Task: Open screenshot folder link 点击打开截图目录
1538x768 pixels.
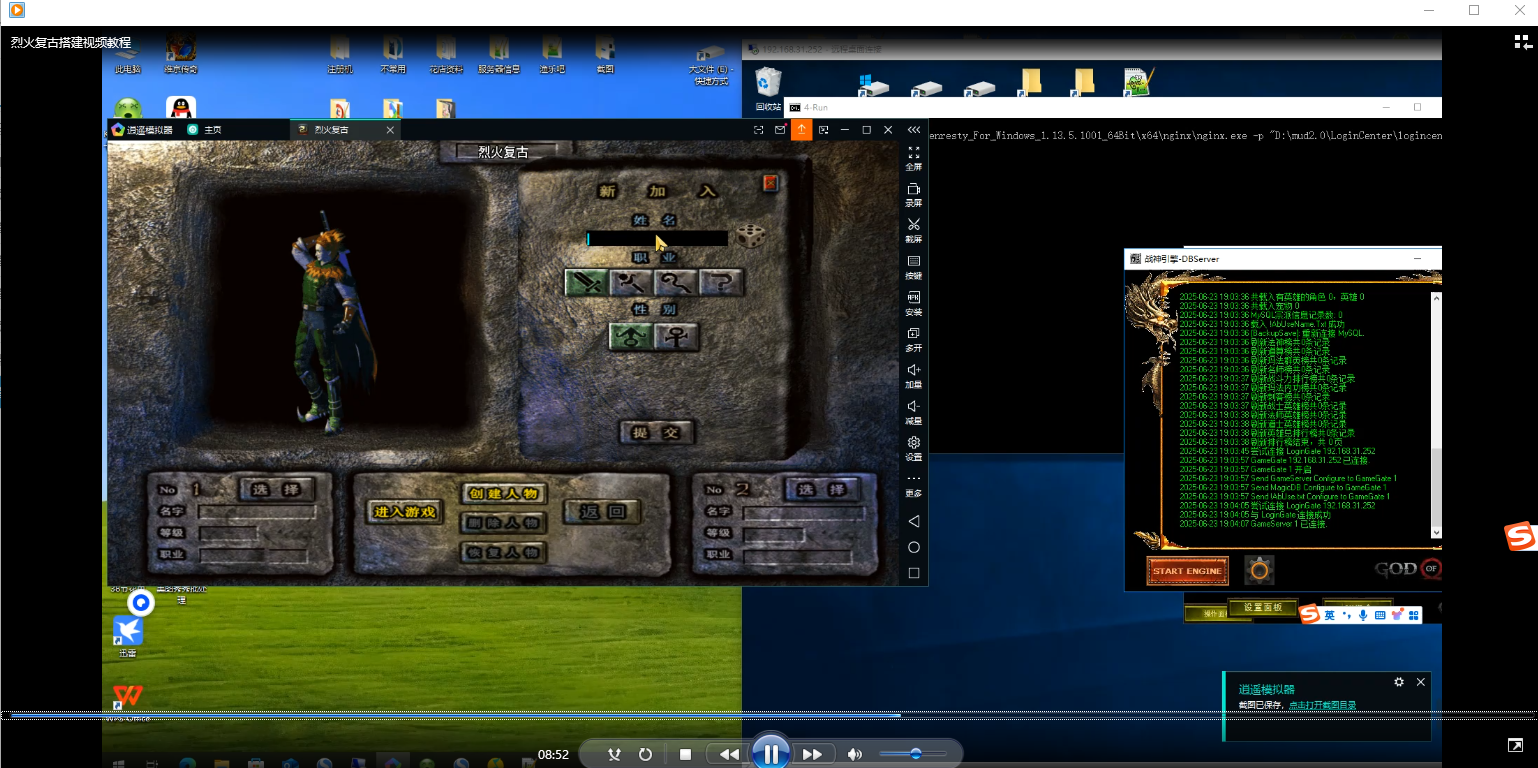Action: [x=1322, y=705]
